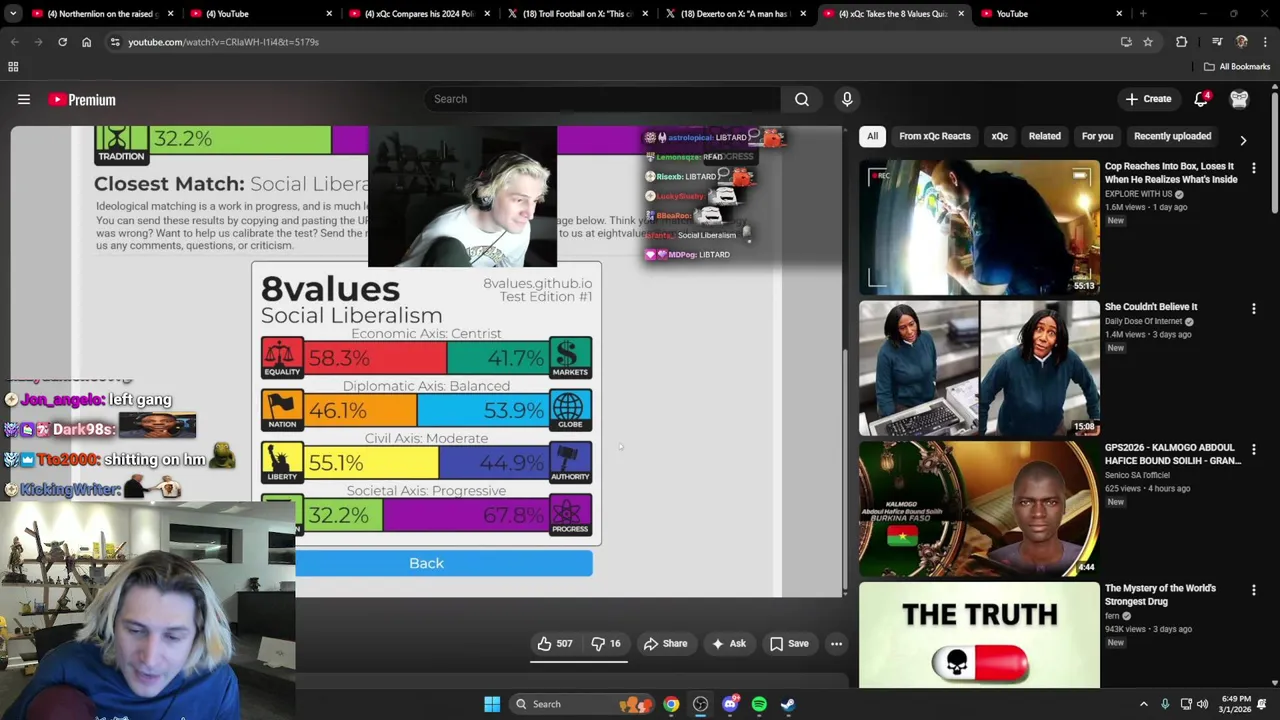Select the All filter chip
Image resolution: width=1280 pixels, height=720 pixels.
point(872,136)
